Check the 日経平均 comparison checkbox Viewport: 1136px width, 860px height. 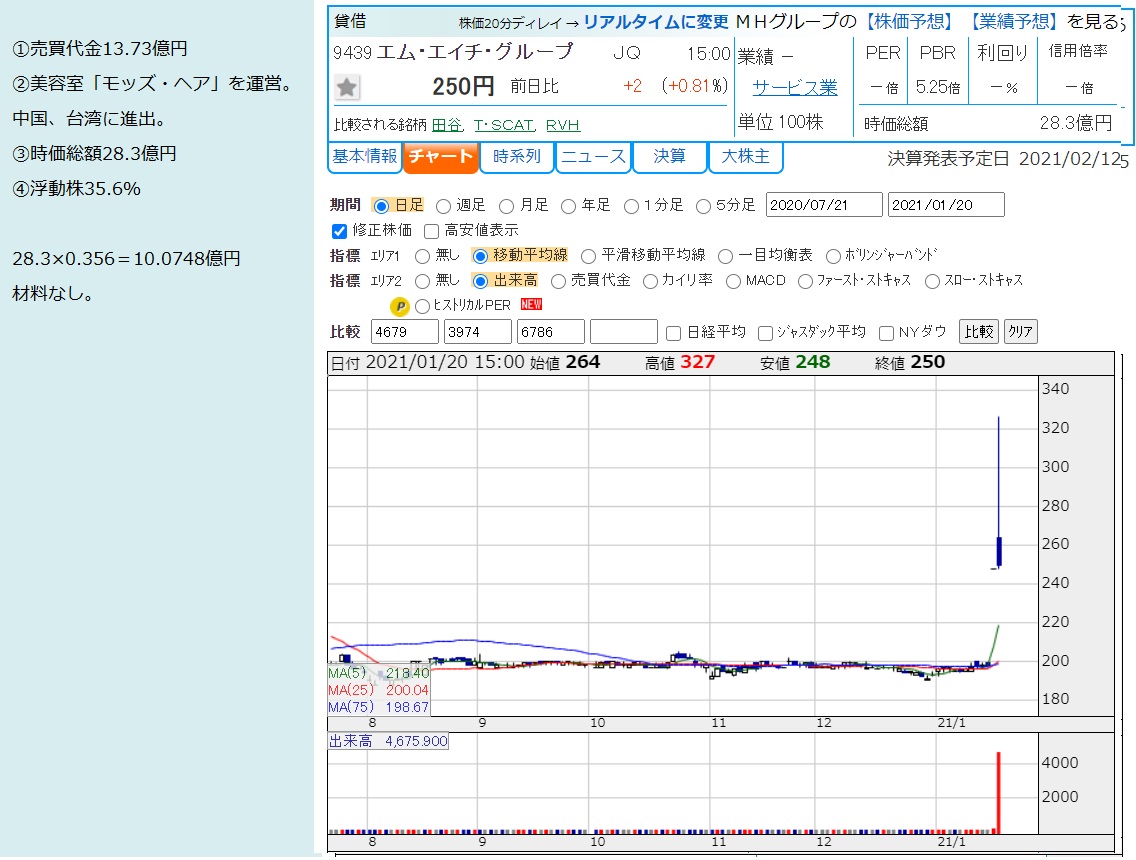tap(673, 333)
